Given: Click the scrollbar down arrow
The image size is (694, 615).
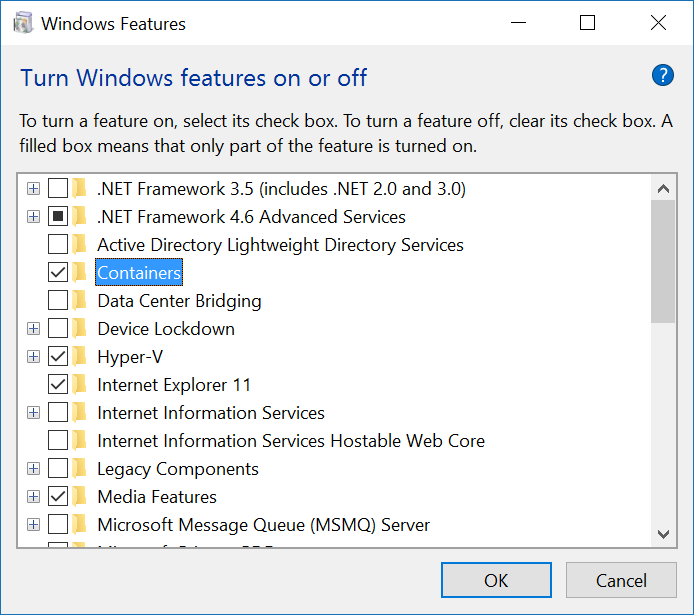Looking at the screenshot, I should point(663,534).
